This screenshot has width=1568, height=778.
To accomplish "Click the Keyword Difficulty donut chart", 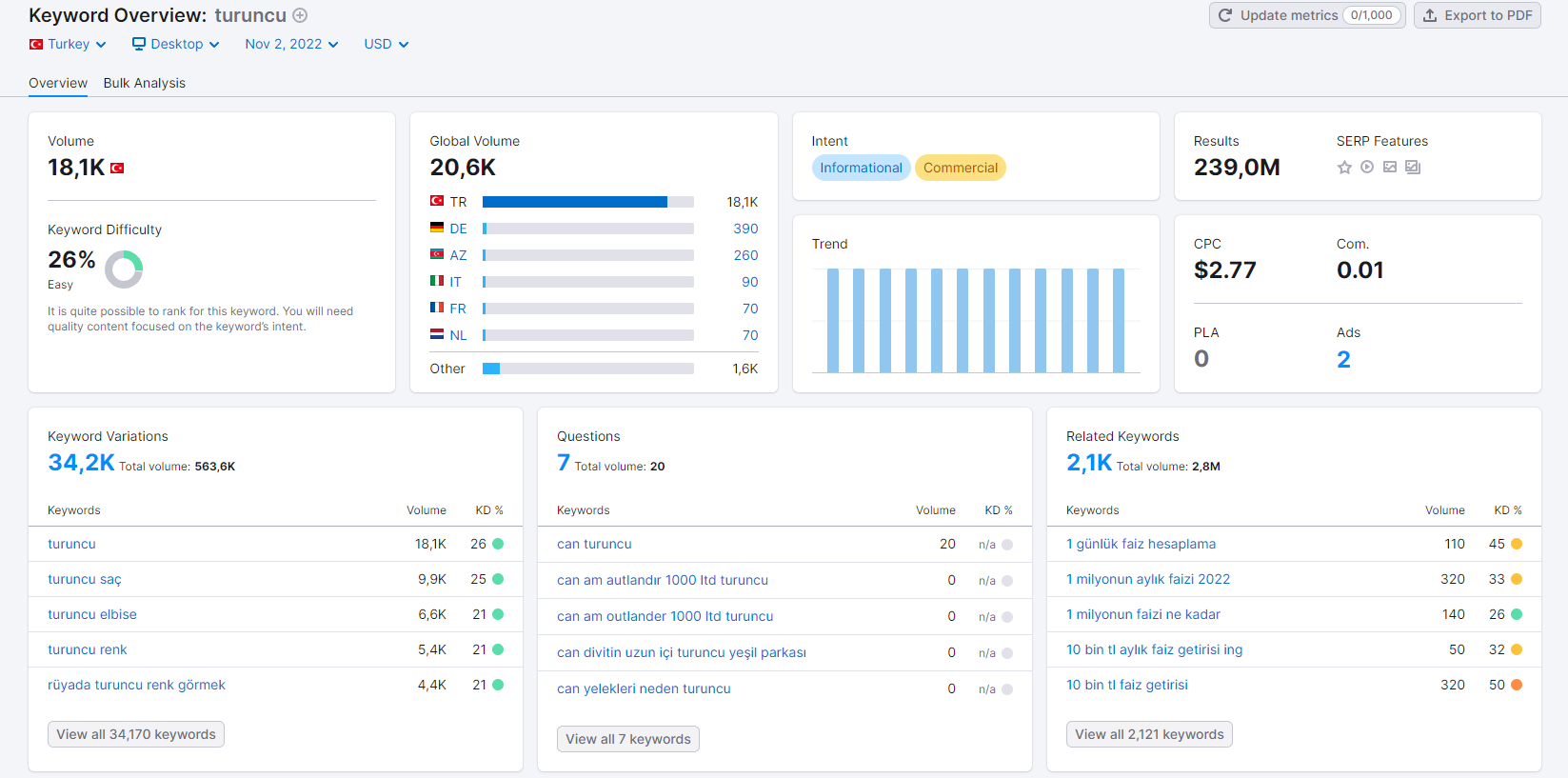I will pos(124,269).
